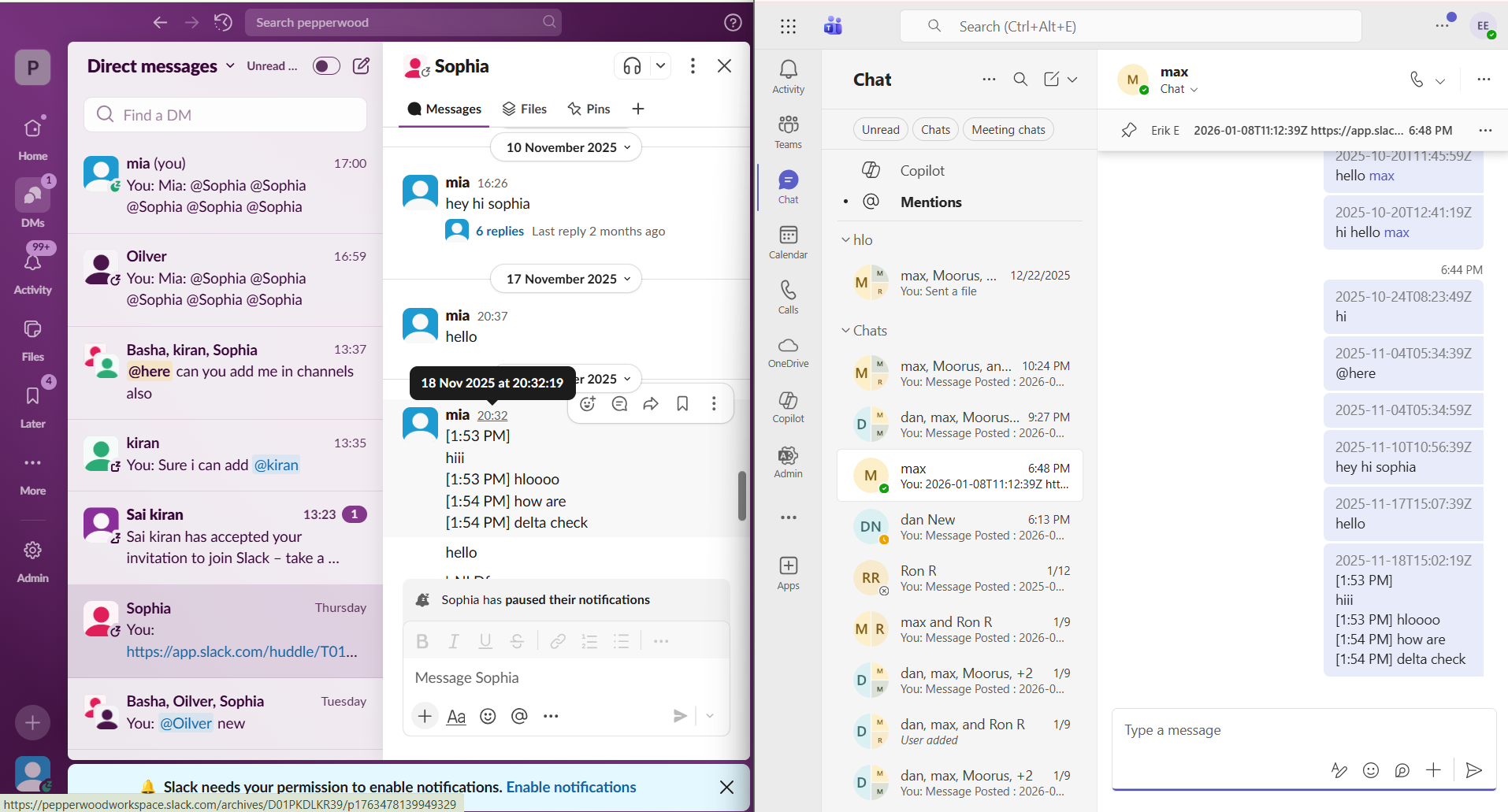The image size is (1508, 812).
Task: Click Enable notifications link
Action: click(571, 787)
